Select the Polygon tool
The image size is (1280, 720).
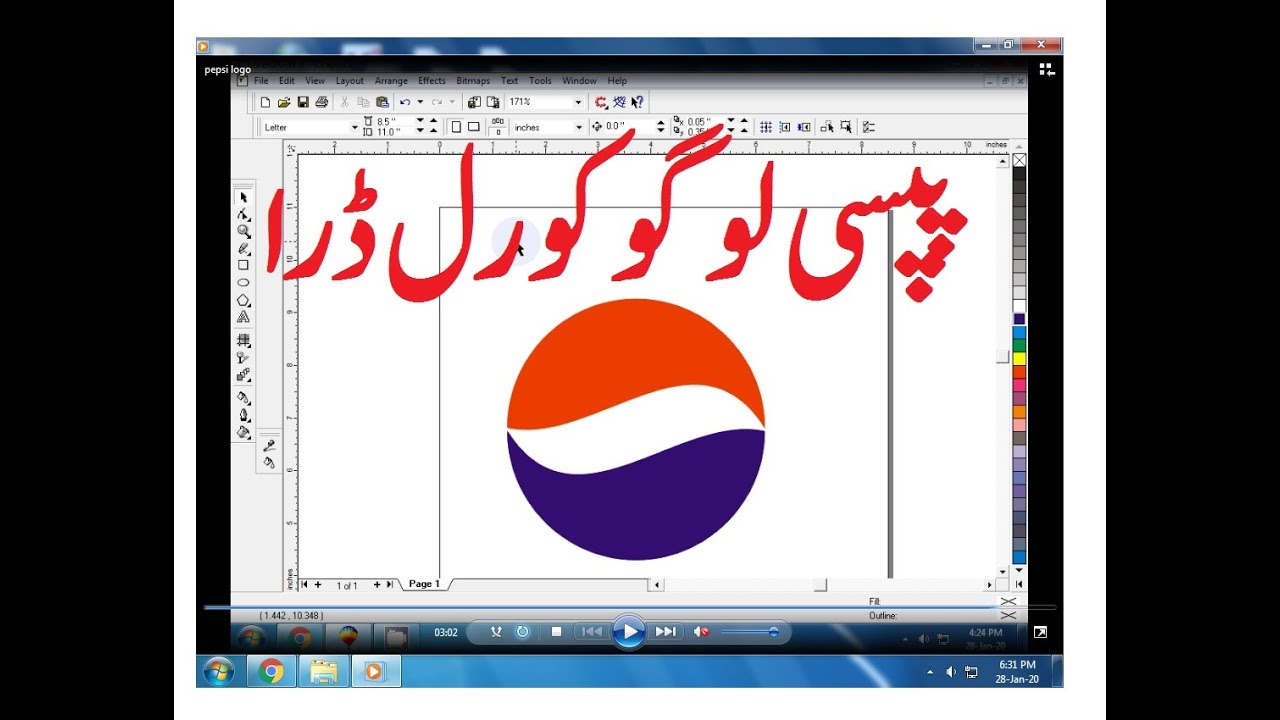(x=243, y=300)
